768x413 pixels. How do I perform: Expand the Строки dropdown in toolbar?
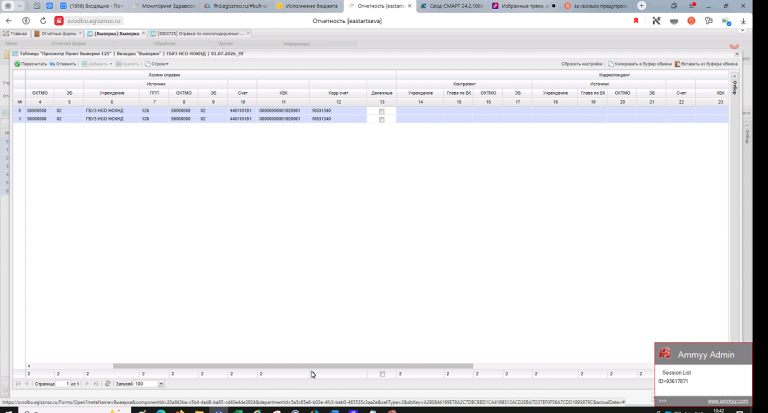tap(157, 64)
